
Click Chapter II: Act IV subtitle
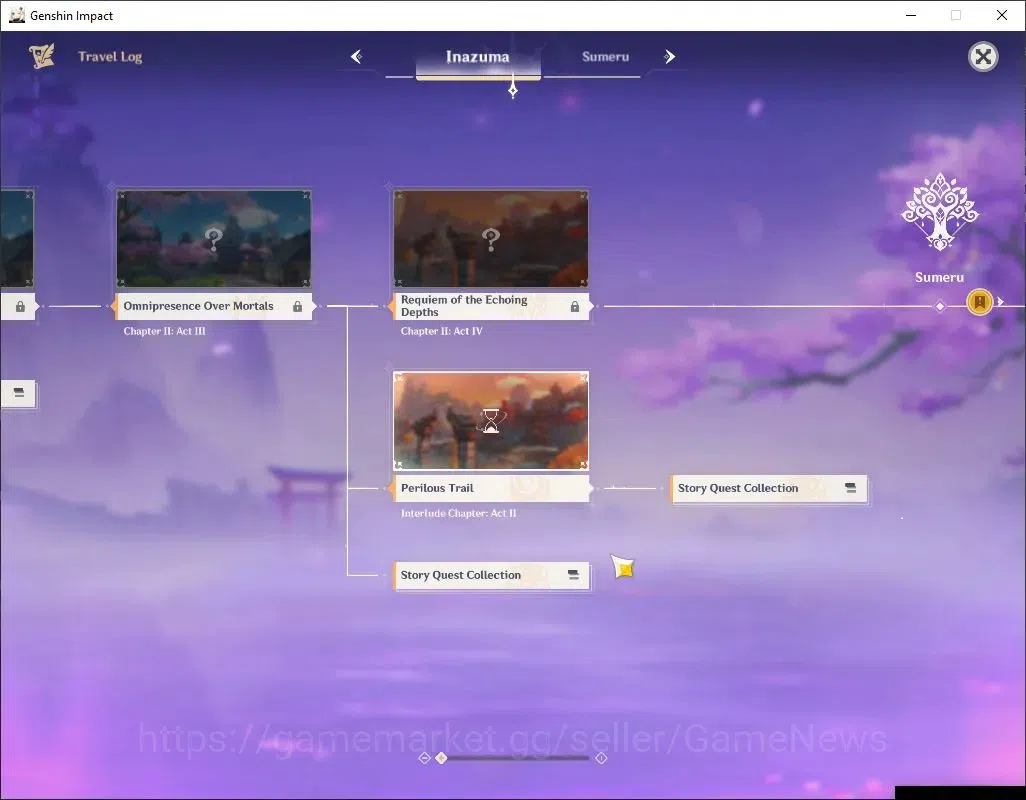click(442, 332)
